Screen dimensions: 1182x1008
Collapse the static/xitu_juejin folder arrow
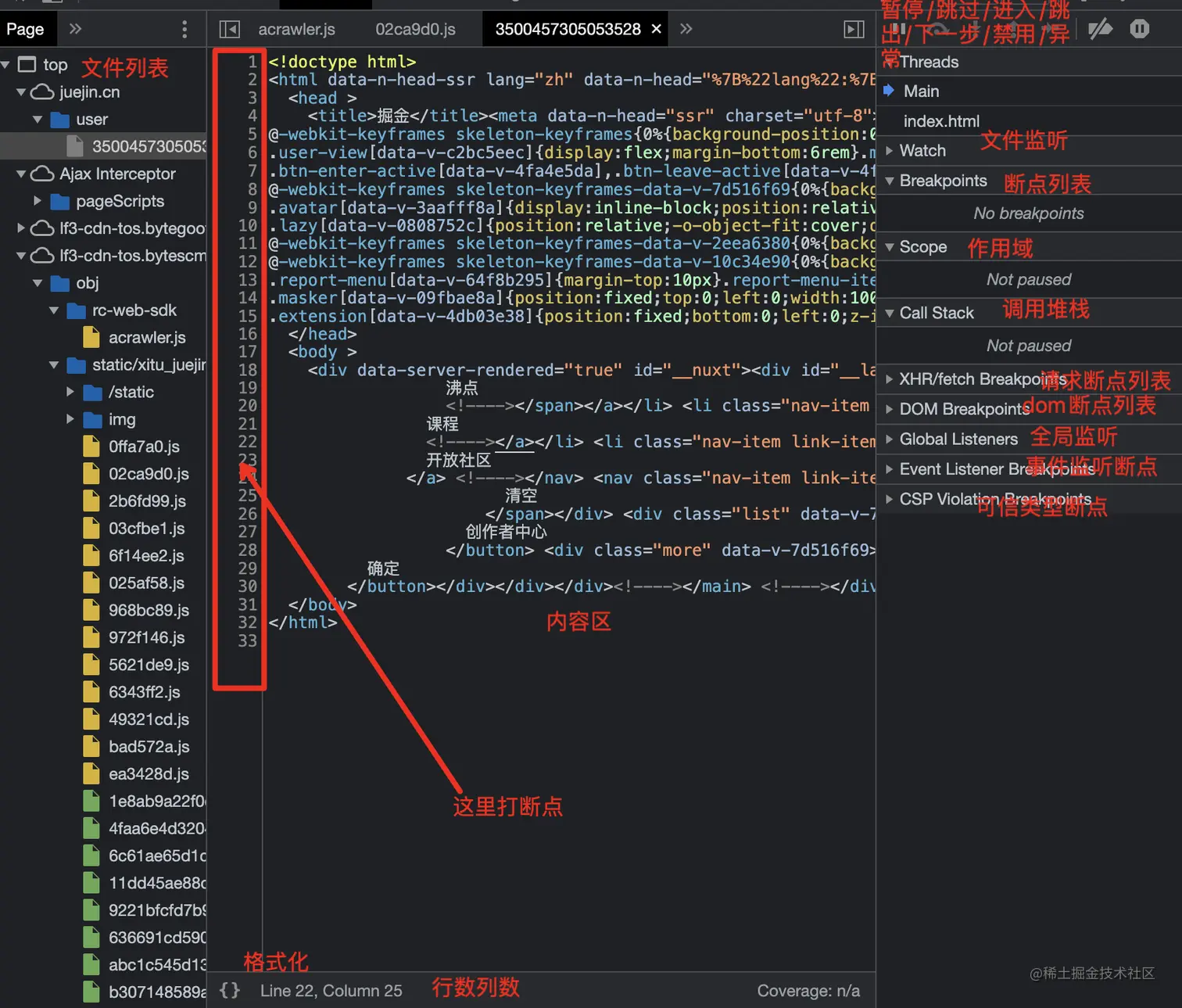point(54,365)
